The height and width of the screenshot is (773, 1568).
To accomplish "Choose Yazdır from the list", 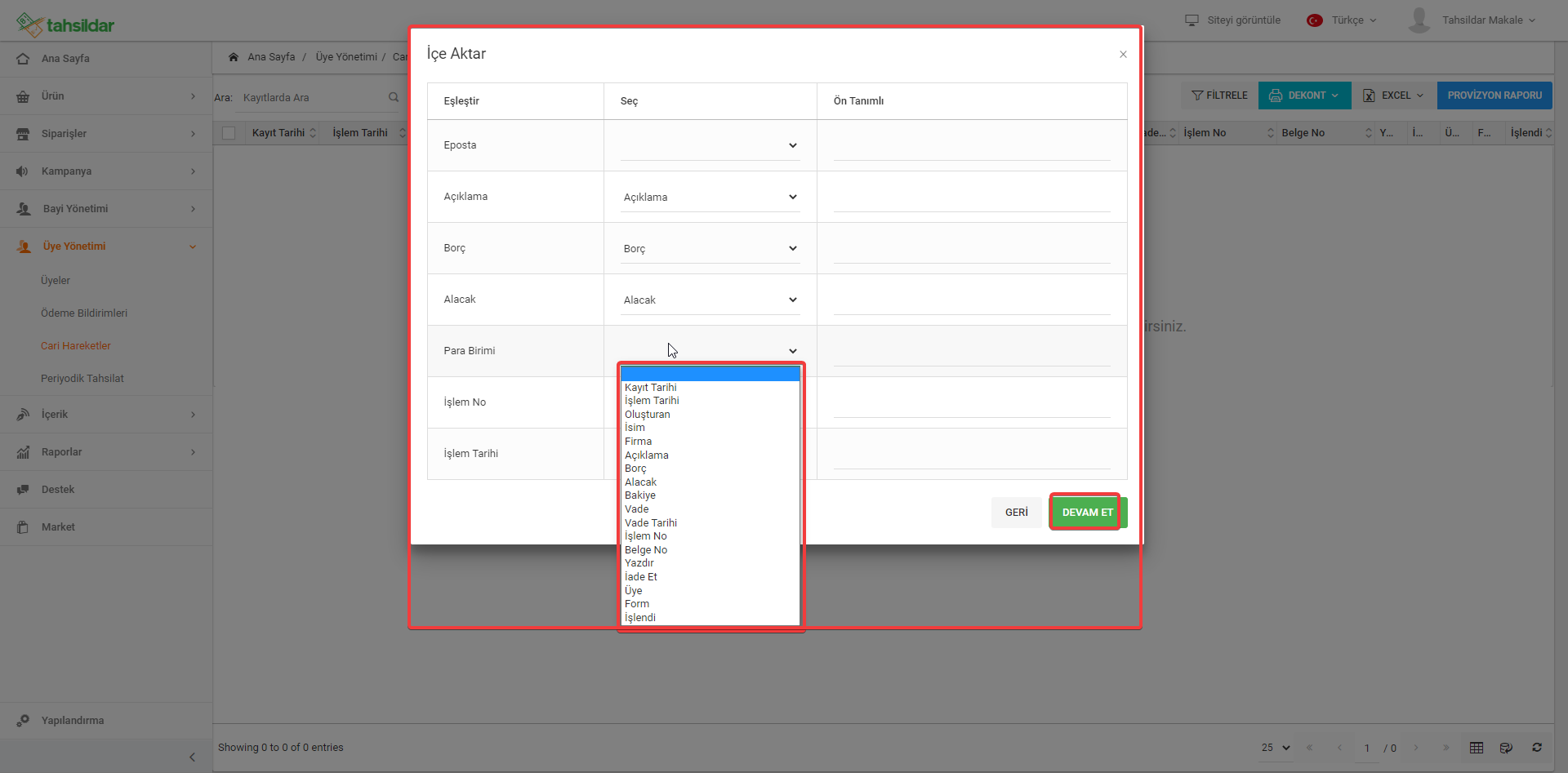I will click(x=710, y=563).
